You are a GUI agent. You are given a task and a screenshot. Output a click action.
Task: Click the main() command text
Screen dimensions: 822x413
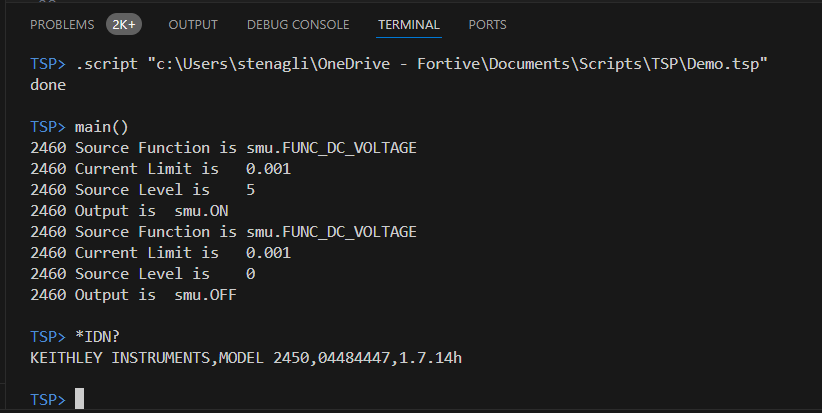102,127
